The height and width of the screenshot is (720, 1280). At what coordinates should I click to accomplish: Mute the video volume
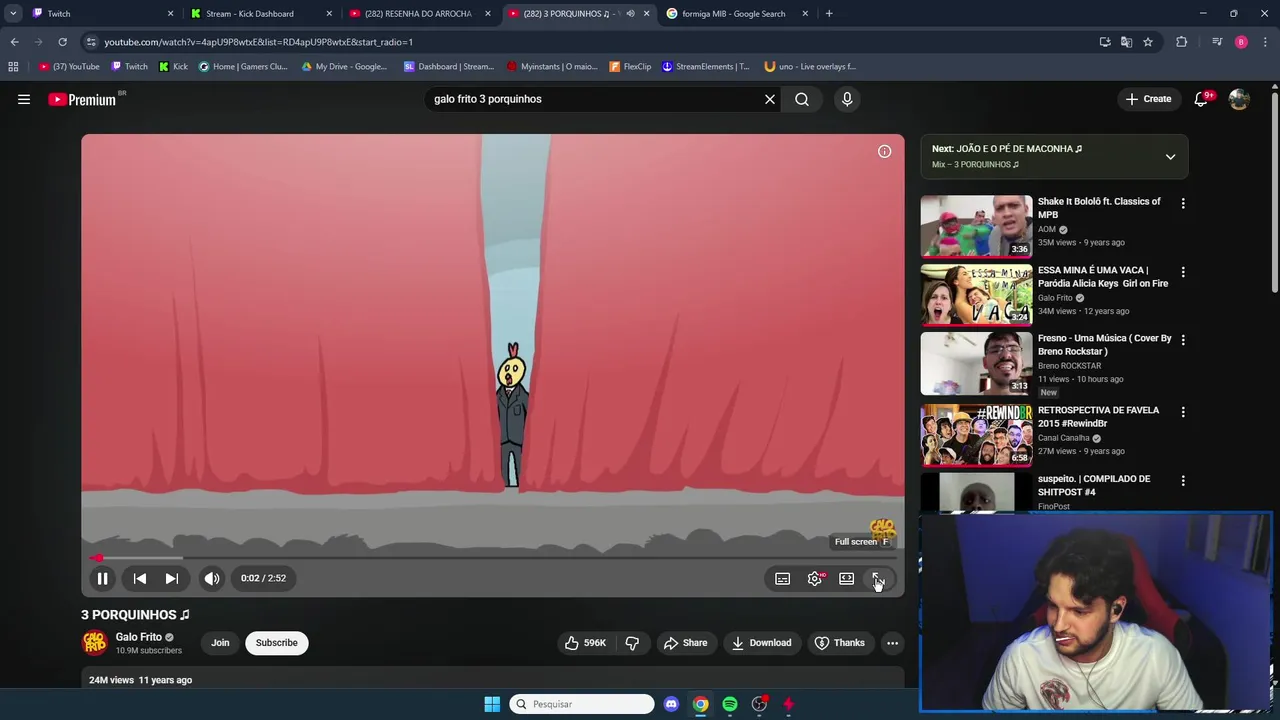pyautogui.click(x=212, y=578)
